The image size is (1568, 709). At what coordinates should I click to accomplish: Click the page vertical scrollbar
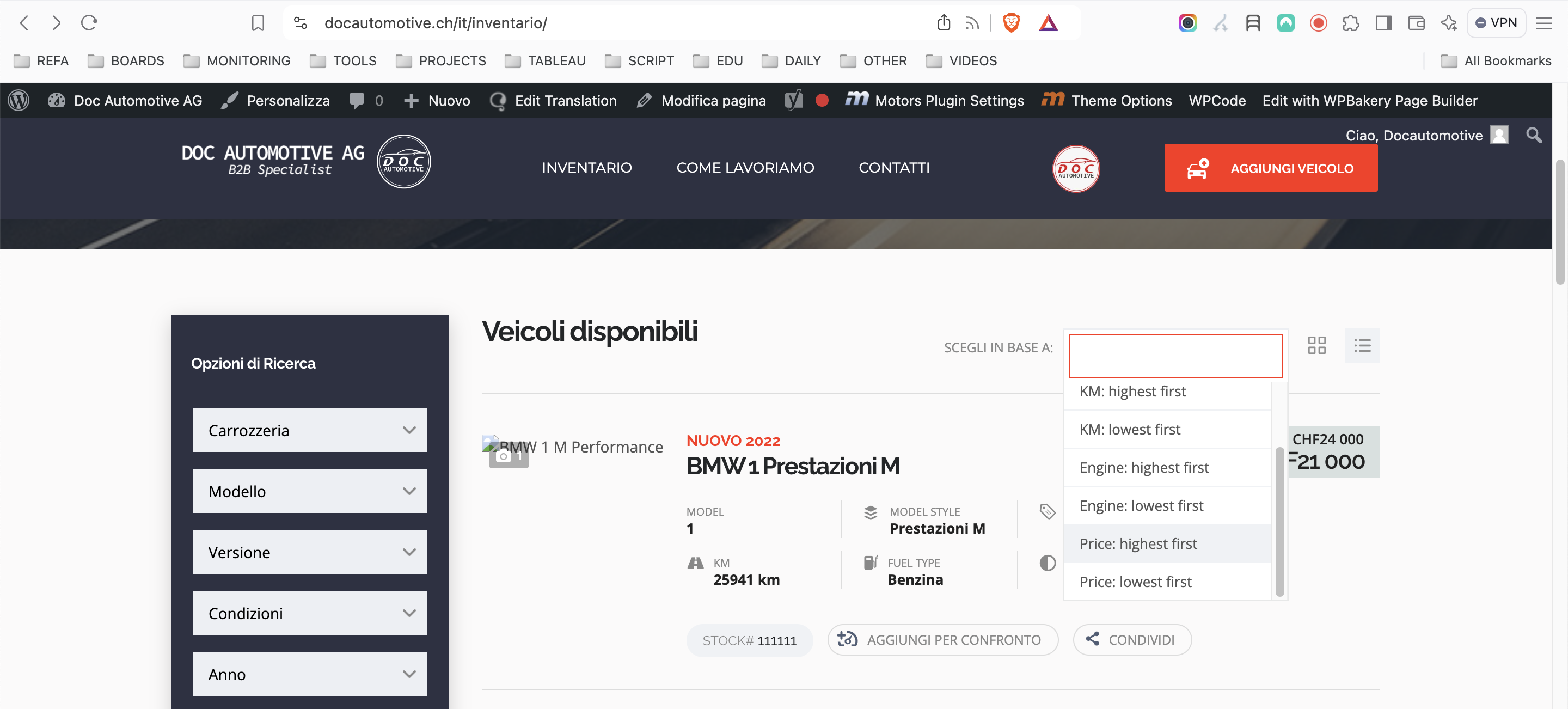1559,222
